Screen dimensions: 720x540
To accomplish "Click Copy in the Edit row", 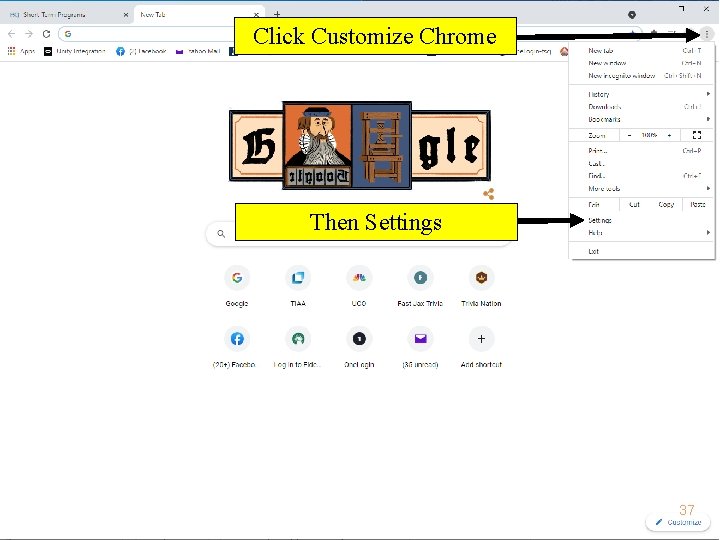I will click(666, 204).
